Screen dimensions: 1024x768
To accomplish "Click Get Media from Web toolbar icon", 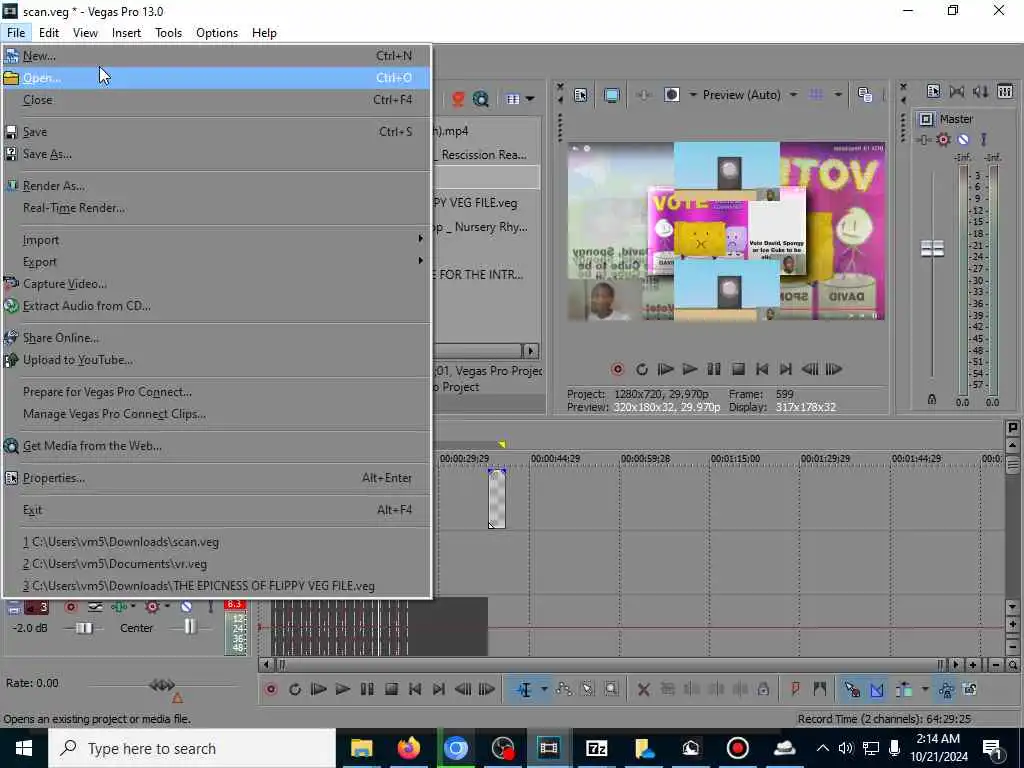I will (x=481, y=99).
